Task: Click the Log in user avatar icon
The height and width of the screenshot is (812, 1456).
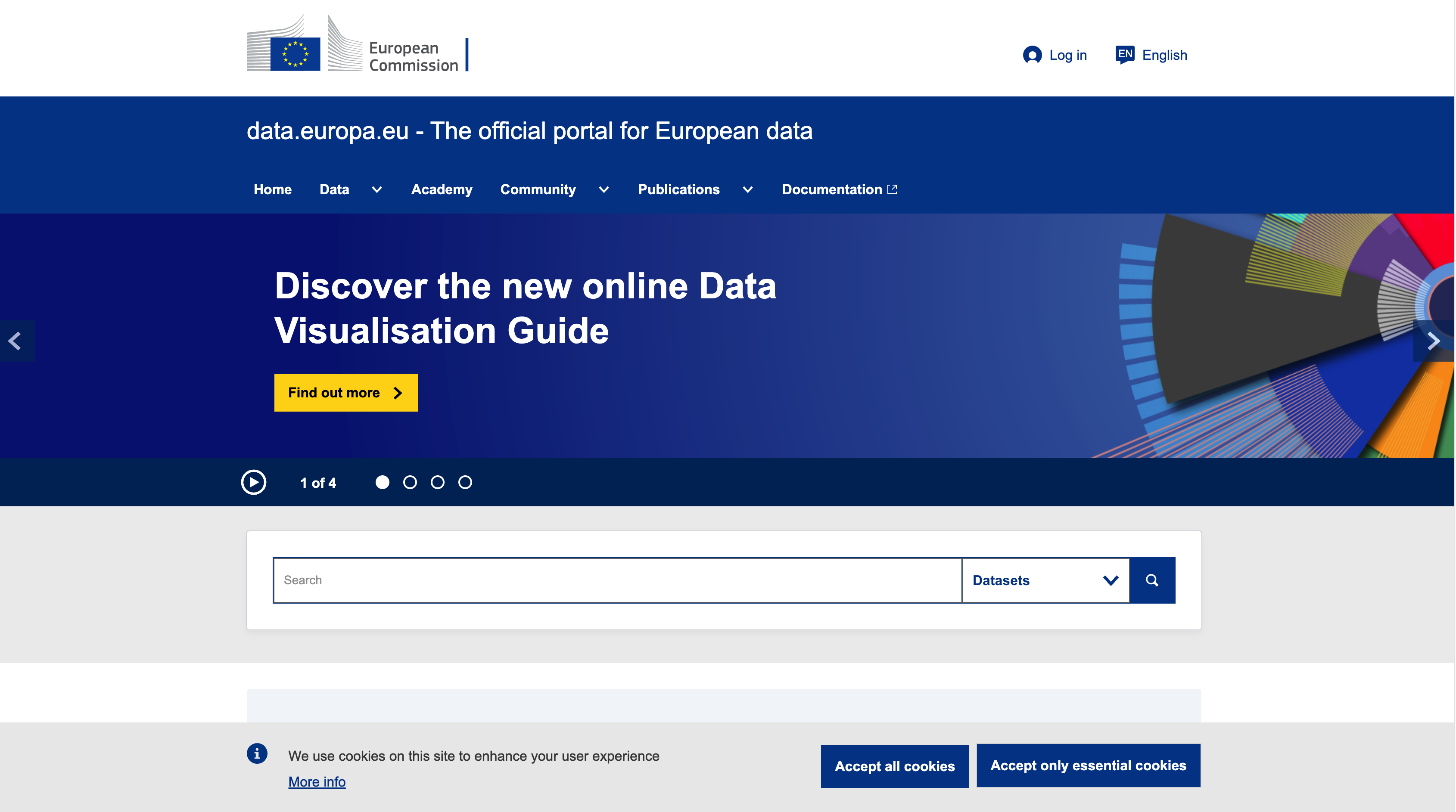Action: pyautogui.click(x=1032, y=55)
